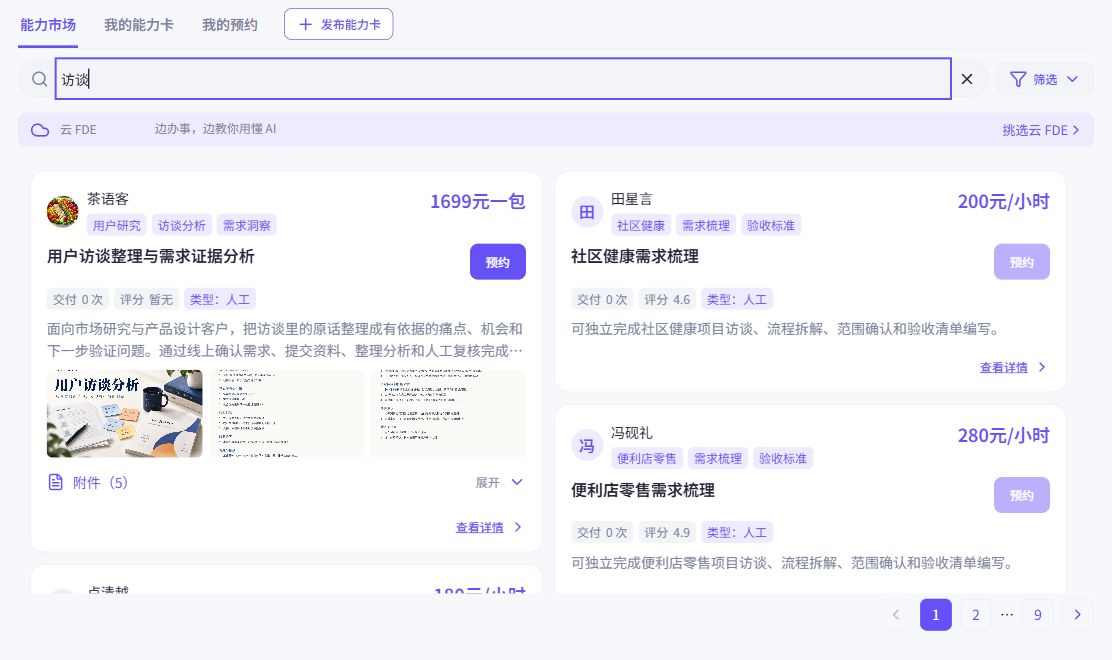The image size is (1112, 660).
Task: Click 茶语客 avatar image
Action: pyautogui.click(x=62, y=211)
